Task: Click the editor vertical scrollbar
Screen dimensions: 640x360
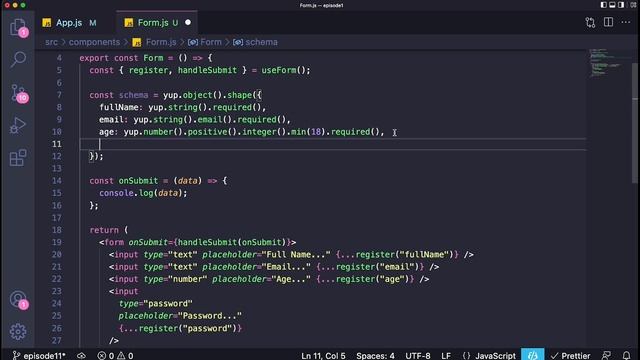Action: (x=635, y=122)
